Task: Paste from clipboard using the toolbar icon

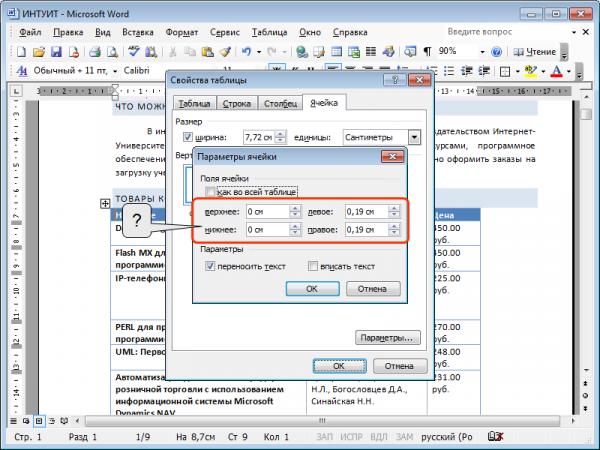Action: coord(207,52)
